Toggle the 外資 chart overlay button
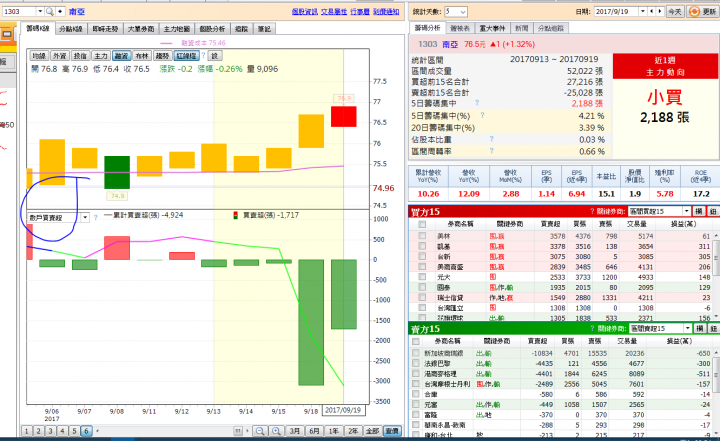 point(59,56)
